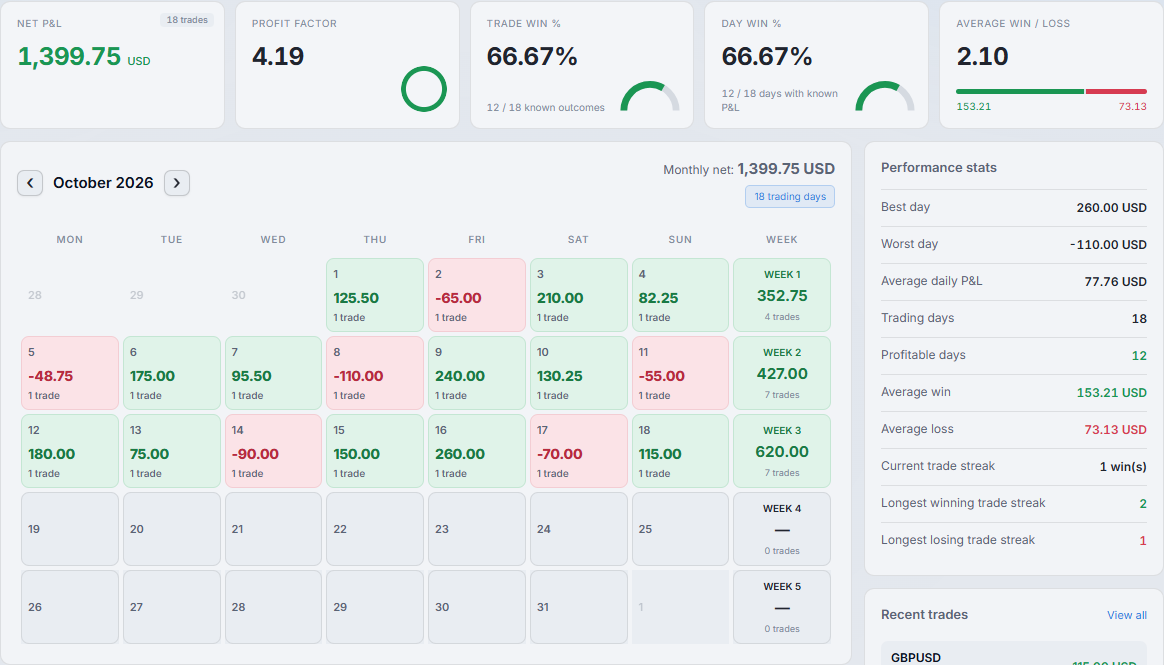Click the 12 / 18 known outcomes caption
Image resolution: width=1164 pixels, height=665 pixels.
546,108
